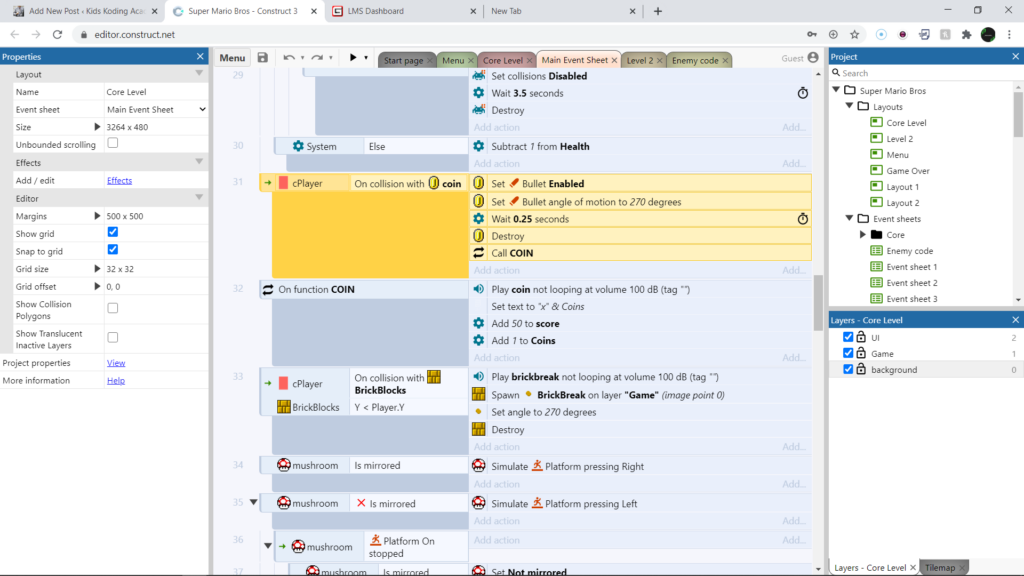
Task: Open Project properties View link
Action: (116, 362)
